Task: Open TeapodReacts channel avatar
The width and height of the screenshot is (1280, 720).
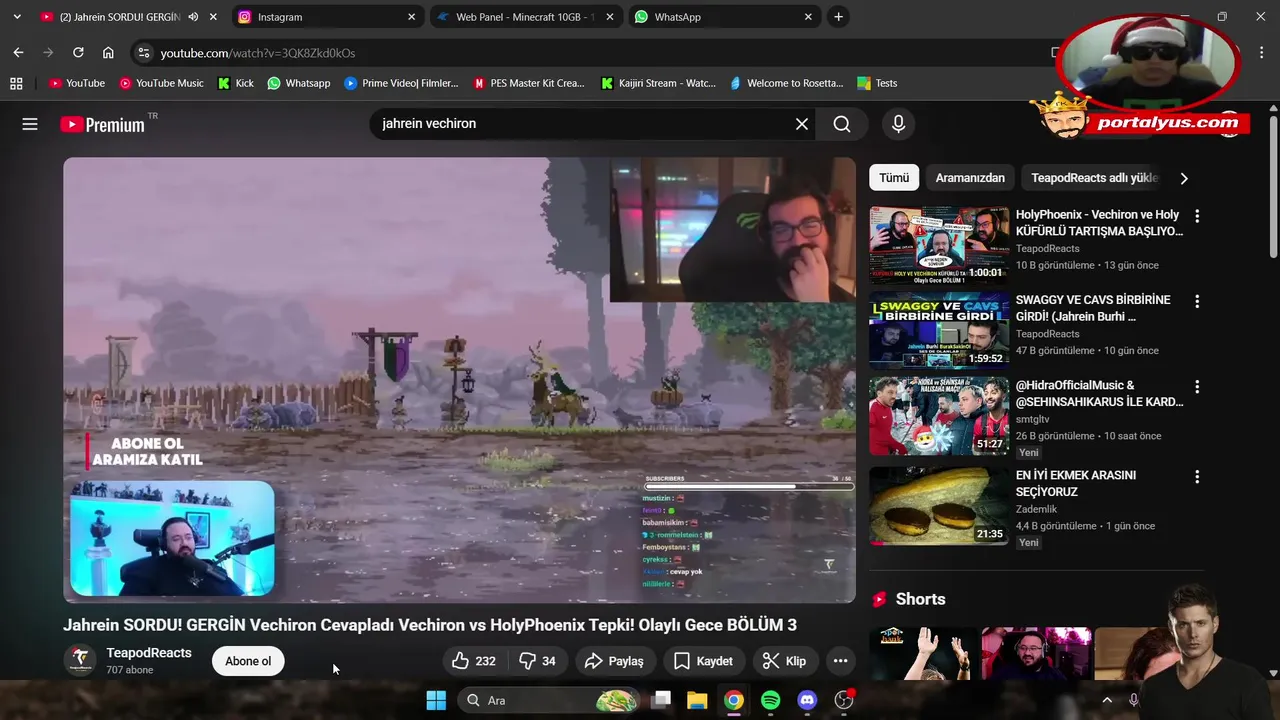Action: [x=80, y=660]
